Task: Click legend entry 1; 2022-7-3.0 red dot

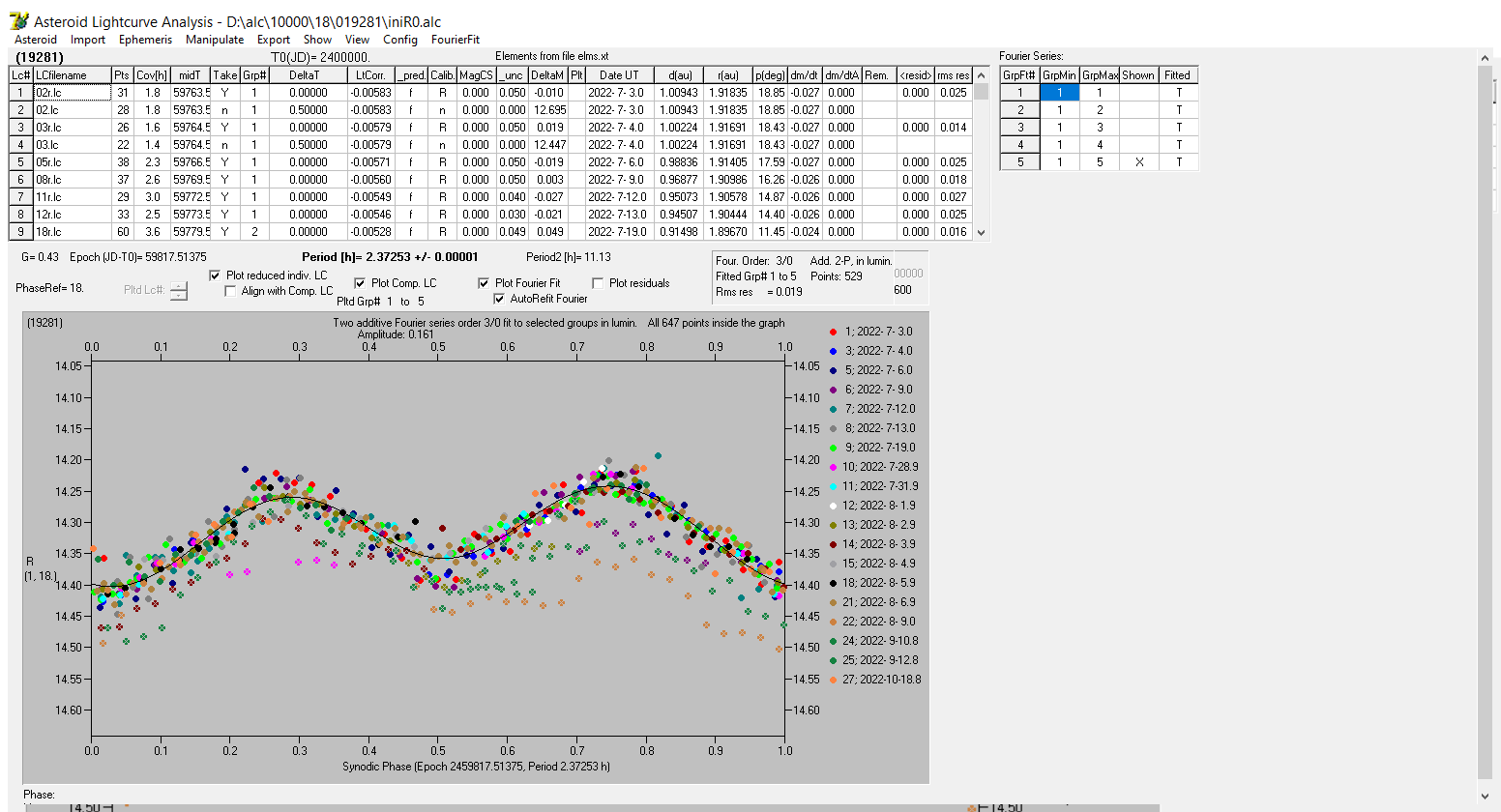Action: [x=833, y=332]
